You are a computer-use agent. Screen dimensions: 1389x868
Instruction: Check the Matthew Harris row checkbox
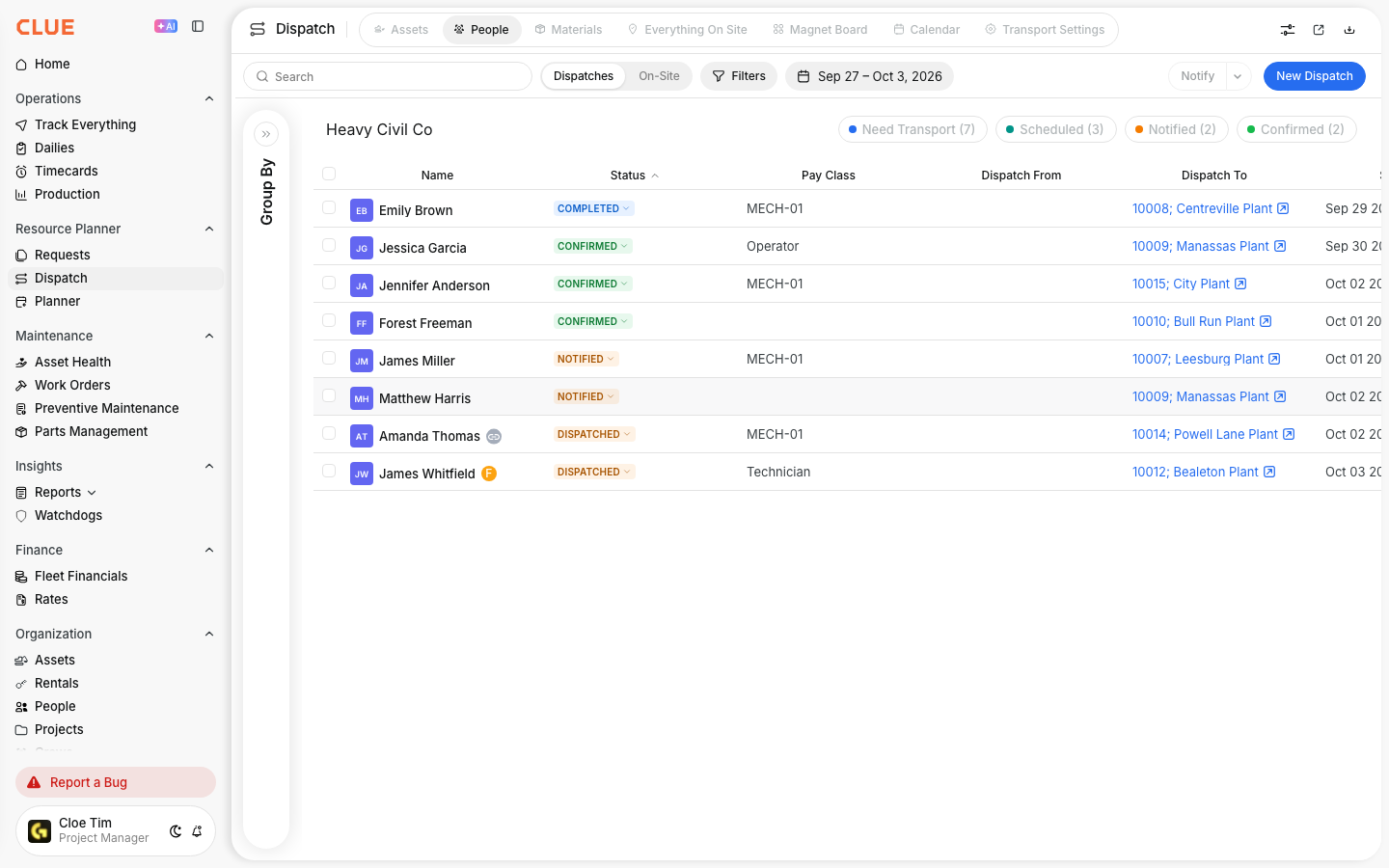[x=329, y=395]
